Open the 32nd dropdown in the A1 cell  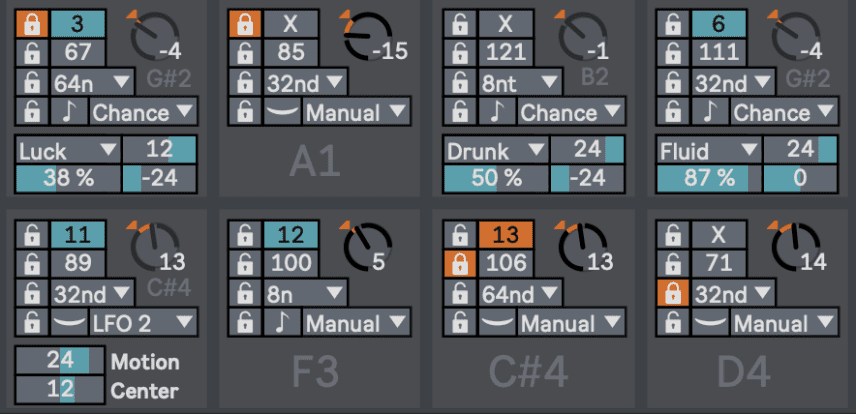point(306,82)
